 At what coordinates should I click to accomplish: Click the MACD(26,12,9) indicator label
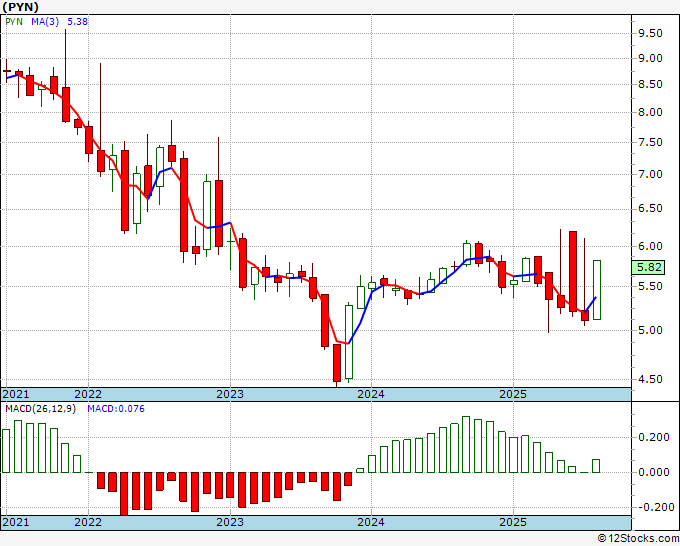click(x=40, y=409)
